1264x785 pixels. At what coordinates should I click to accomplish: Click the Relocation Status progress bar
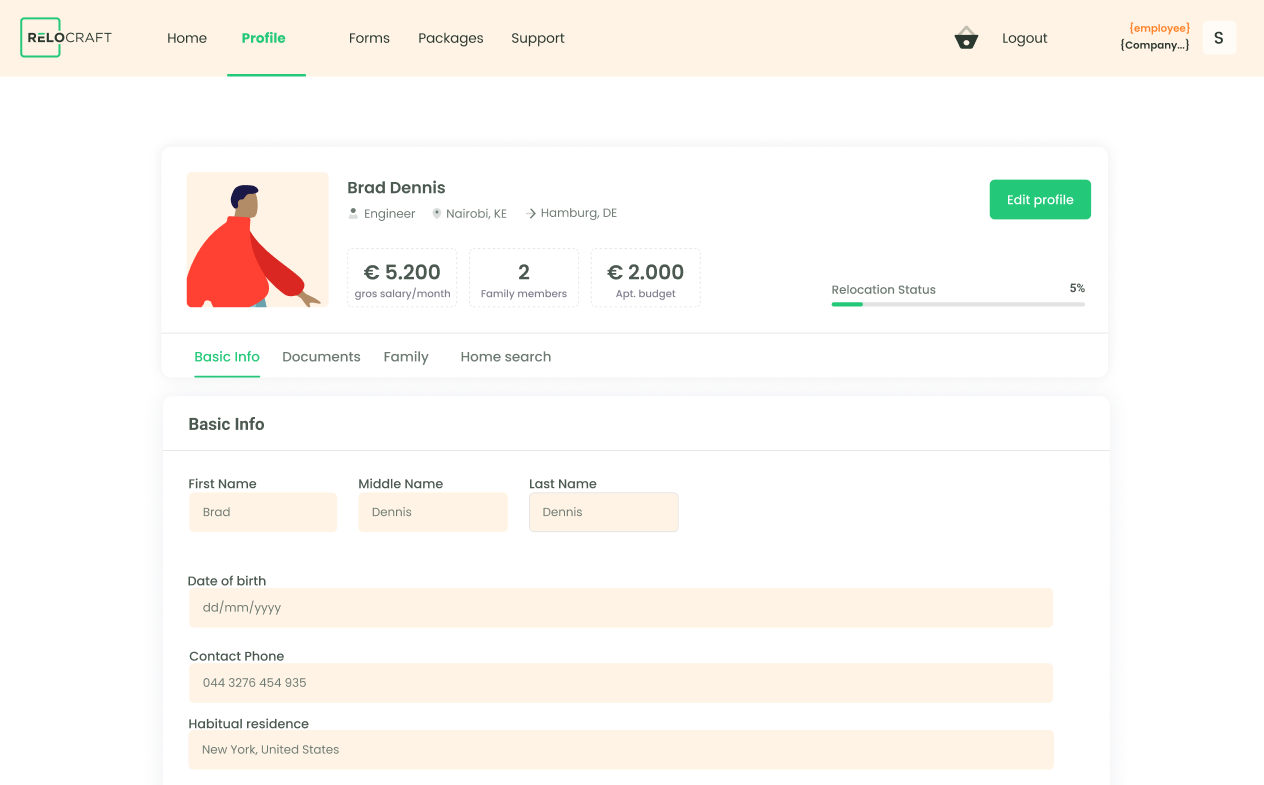[958, 304]
